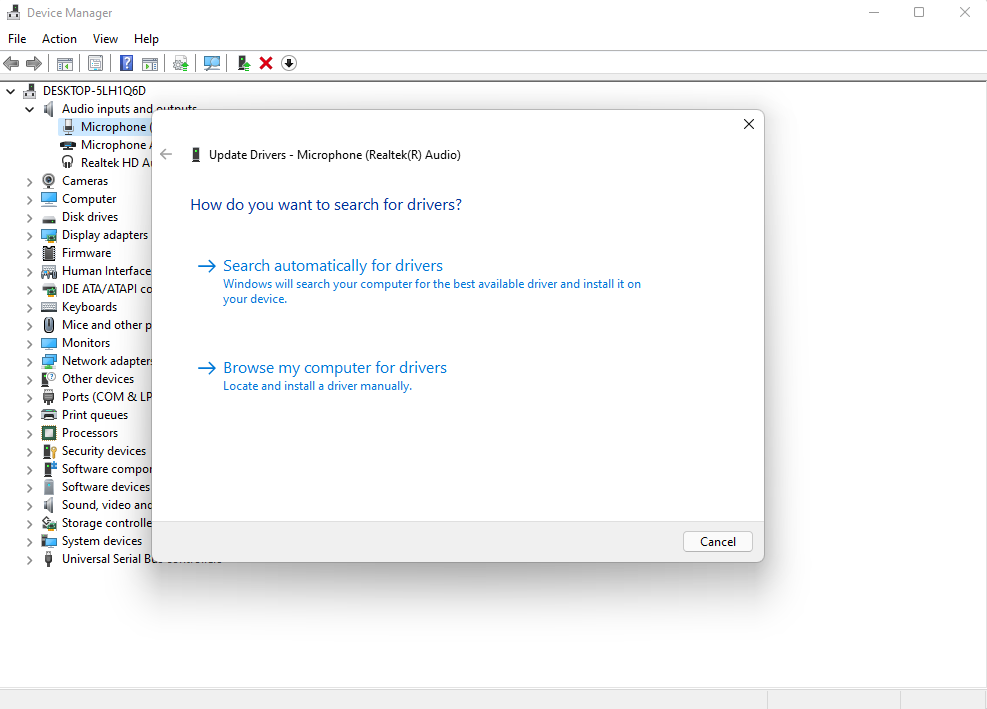Open the Help menu
This screenshot has height=709, width=987.
pos(146,39)
